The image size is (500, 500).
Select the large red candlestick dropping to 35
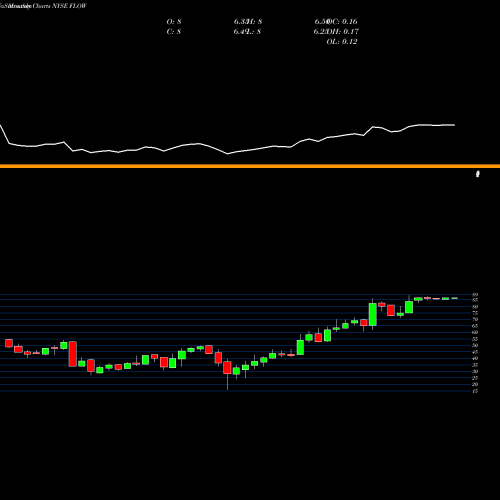(73, 354)
